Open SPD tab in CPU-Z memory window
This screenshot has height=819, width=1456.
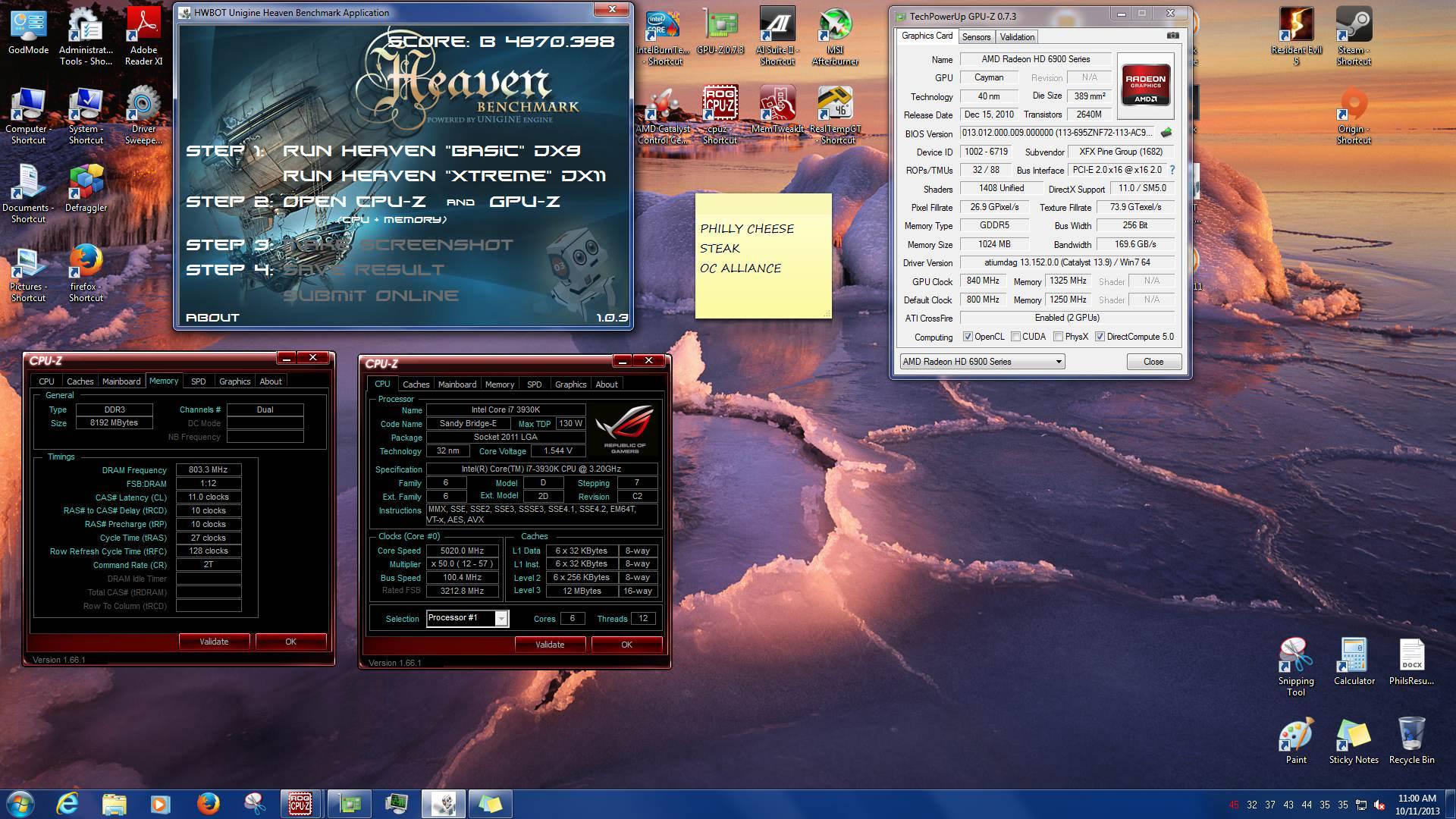tap(198, 381)
